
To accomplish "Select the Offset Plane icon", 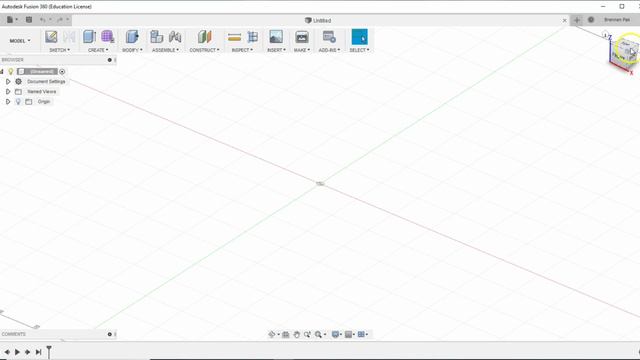I will click(x=204, y=37).
